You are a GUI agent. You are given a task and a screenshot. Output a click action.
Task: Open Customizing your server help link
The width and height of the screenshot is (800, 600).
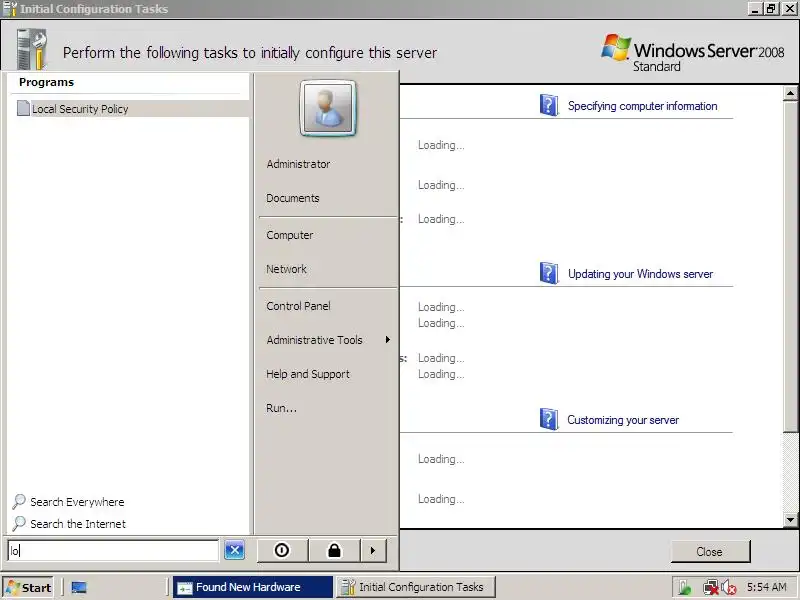pyautogui.click(x=623, y=420)
